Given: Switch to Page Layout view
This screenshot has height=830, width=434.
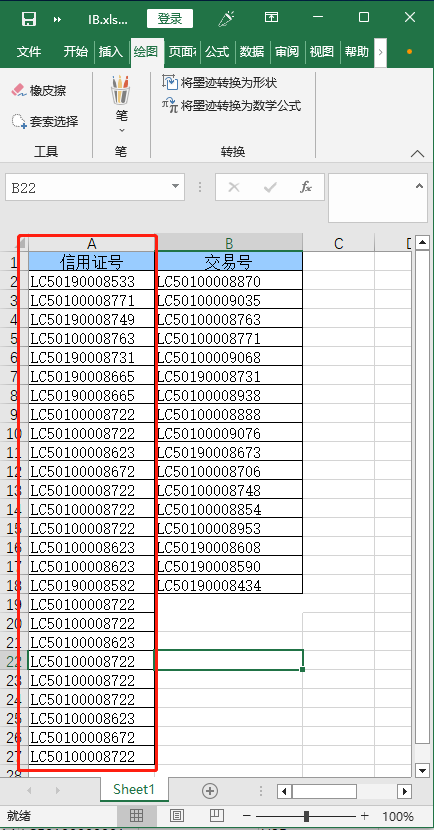Looking at the screenshot, I should click(176, 816).
